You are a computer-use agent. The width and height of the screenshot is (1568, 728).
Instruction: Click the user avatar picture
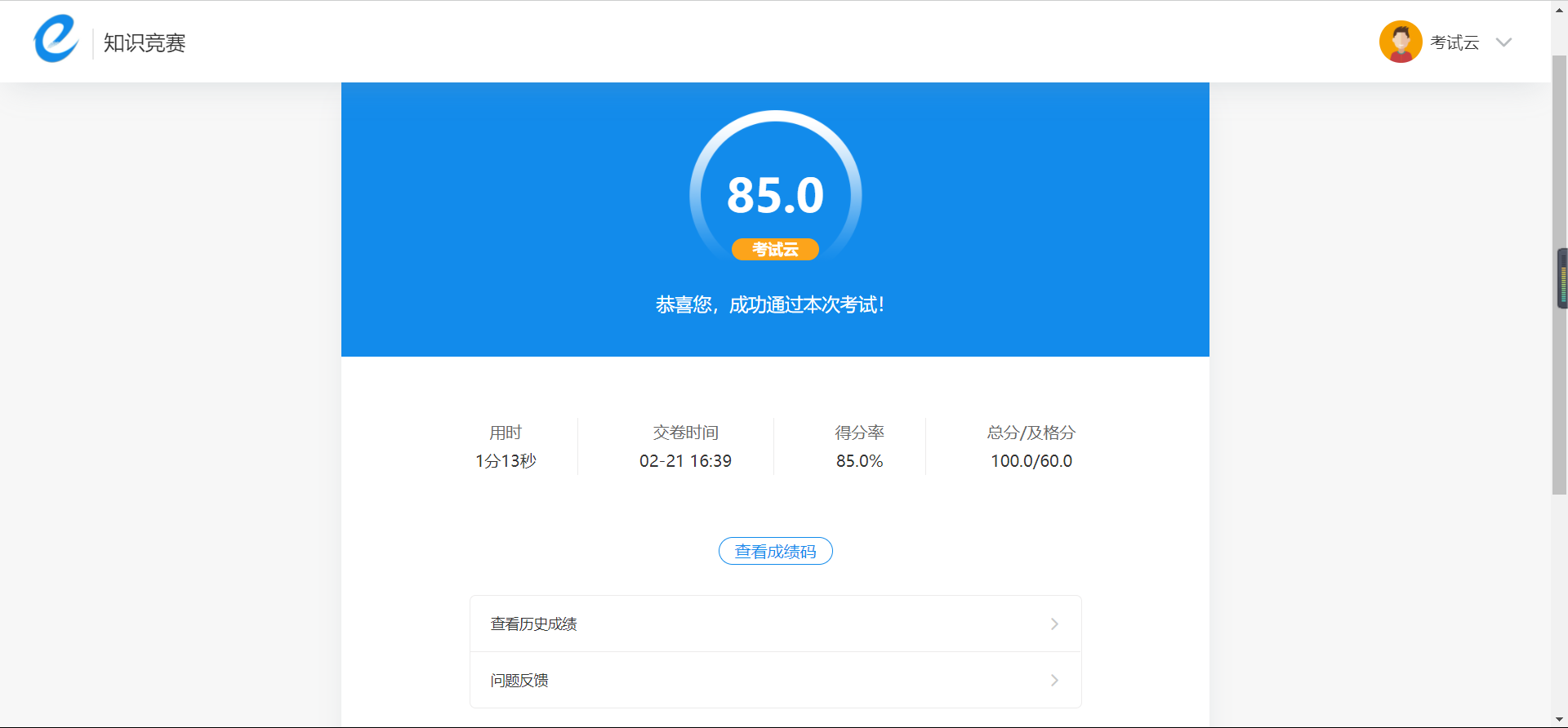point(1400,42)
